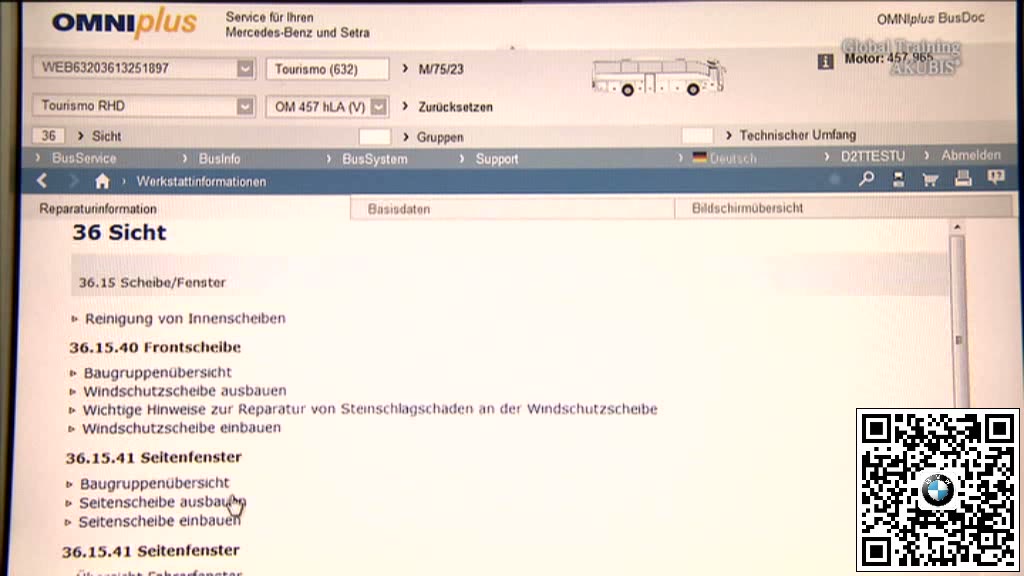
Task: Open Baugruppenübersicht under Frontscheibe
Action: tap(157, 372)
